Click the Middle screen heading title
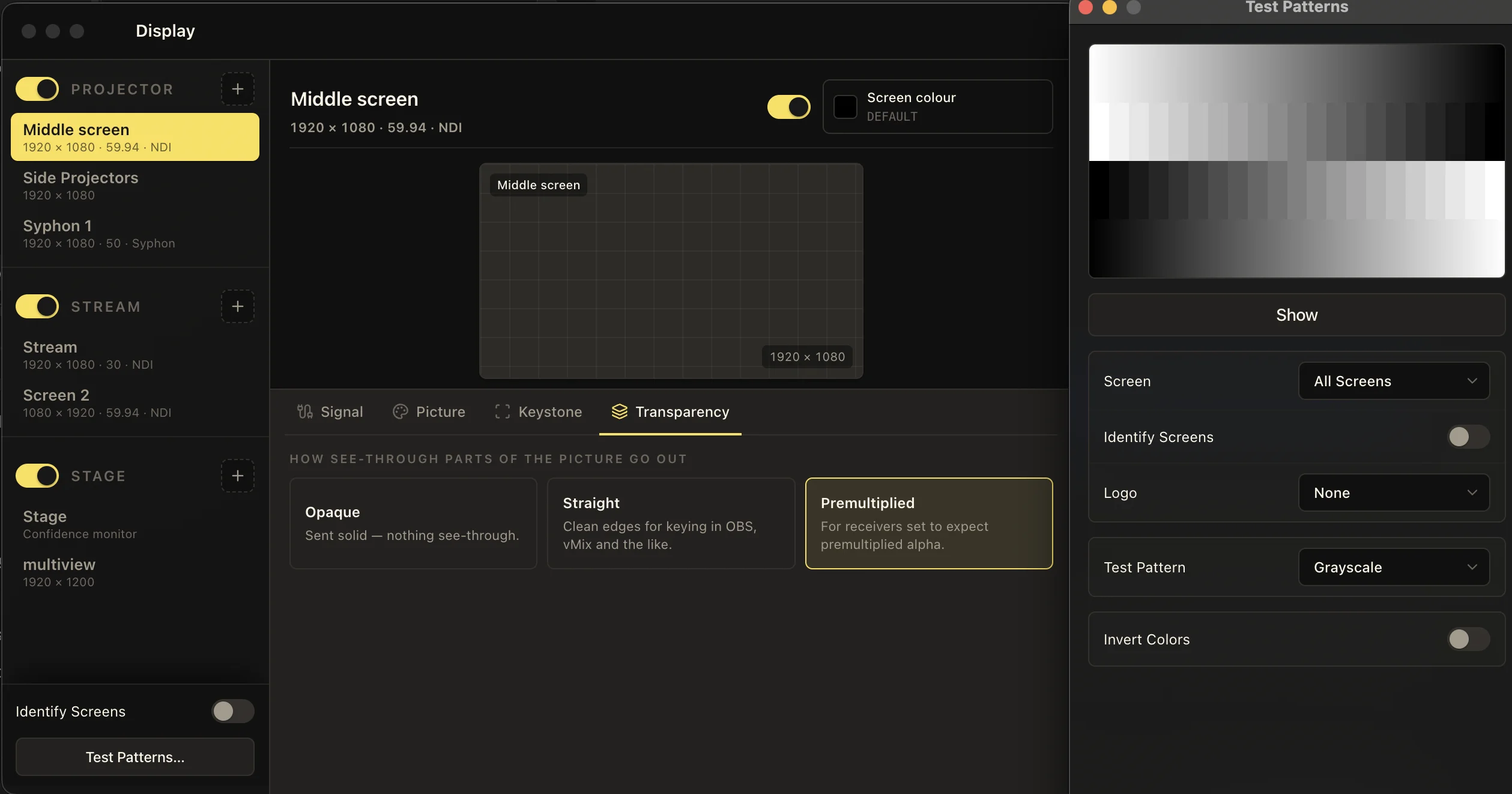 [354, 98]
